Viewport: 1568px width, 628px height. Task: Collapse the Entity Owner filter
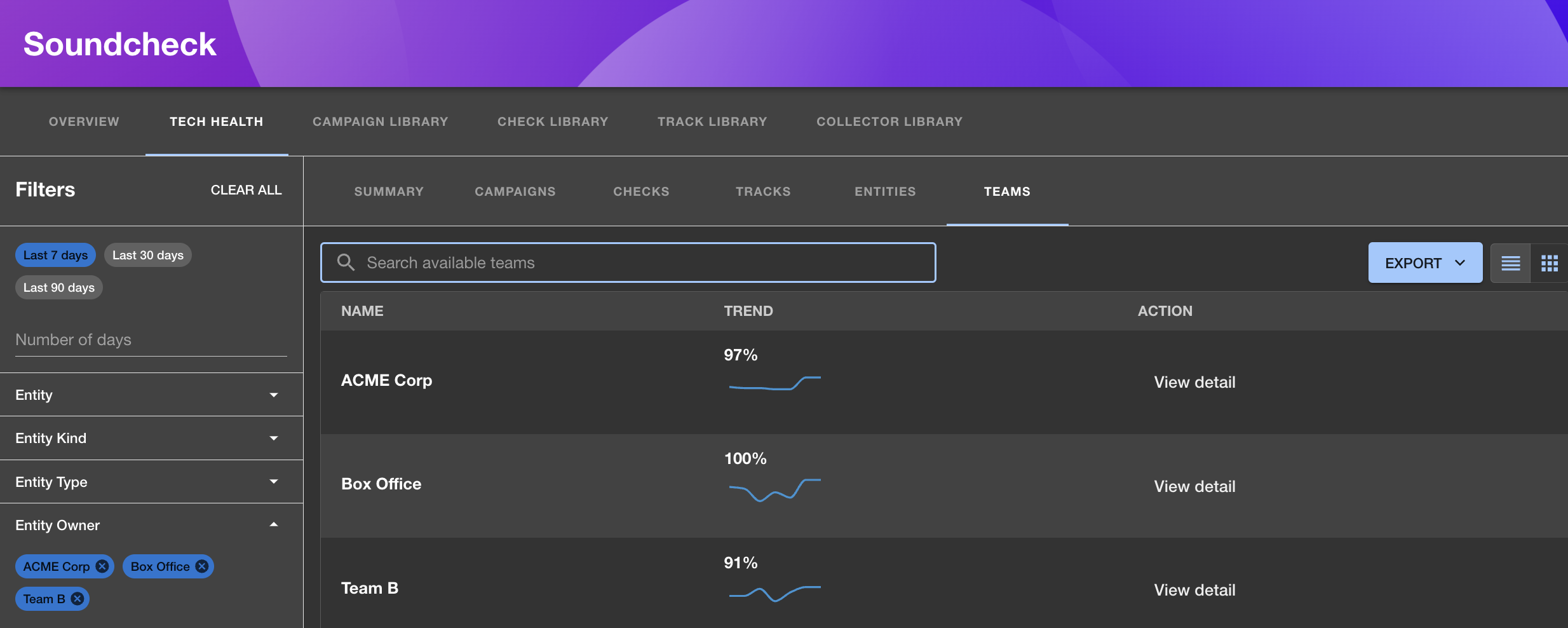151,525
